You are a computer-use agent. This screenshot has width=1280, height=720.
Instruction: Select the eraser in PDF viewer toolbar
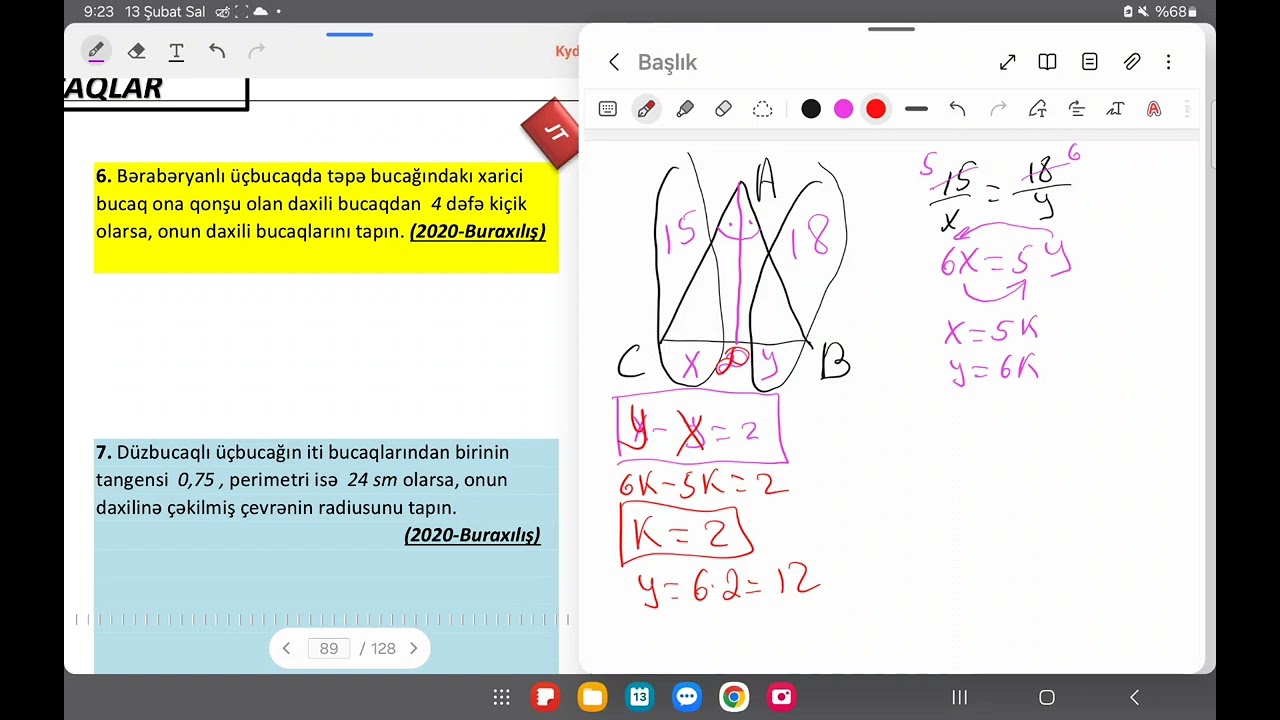click(136, 51)
